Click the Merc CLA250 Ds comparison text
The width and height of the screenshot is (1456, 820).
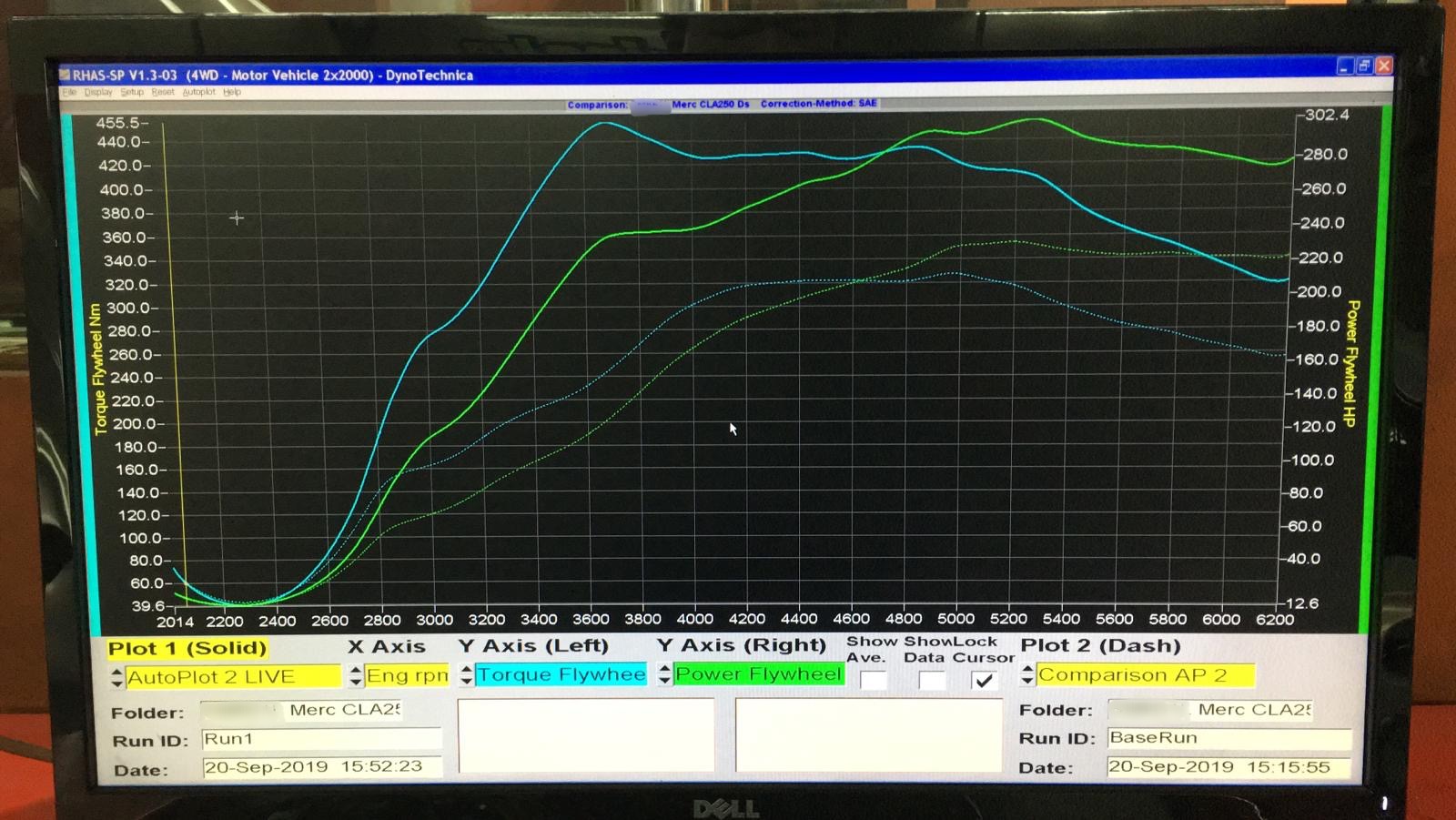pos(711,105)
